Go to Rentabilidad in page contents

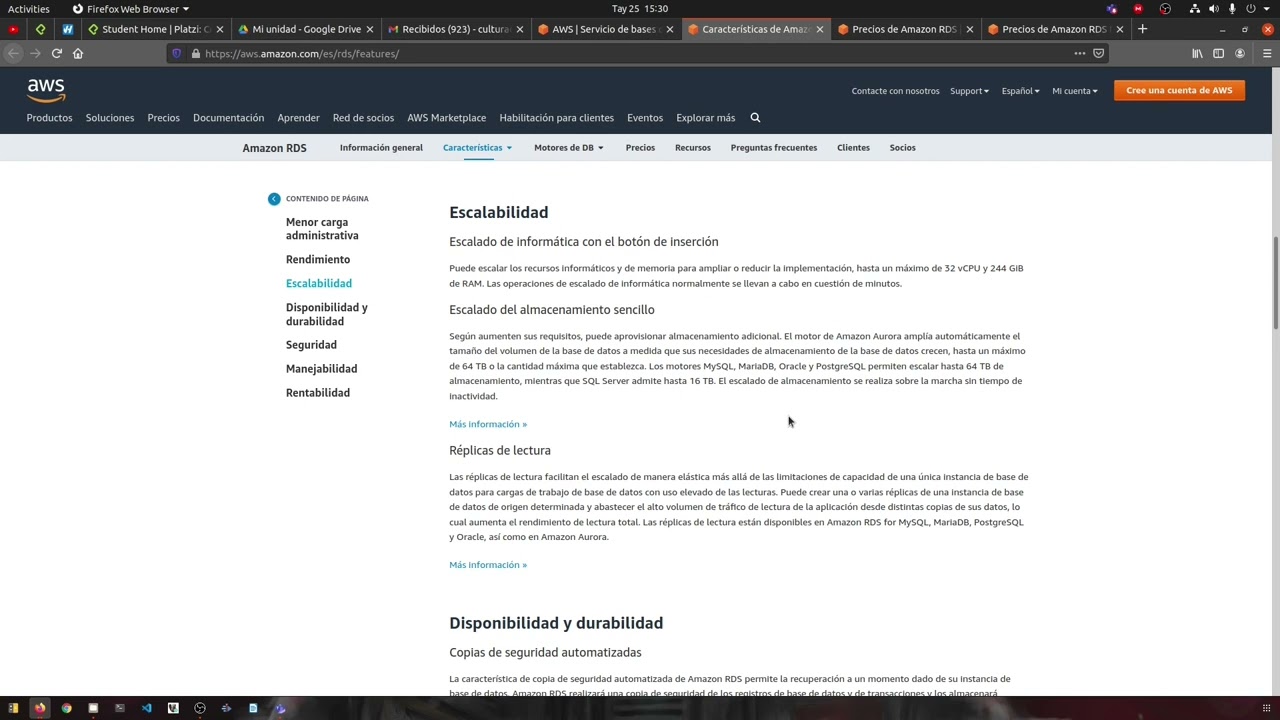pyautogui.click(x=318, y=393)
